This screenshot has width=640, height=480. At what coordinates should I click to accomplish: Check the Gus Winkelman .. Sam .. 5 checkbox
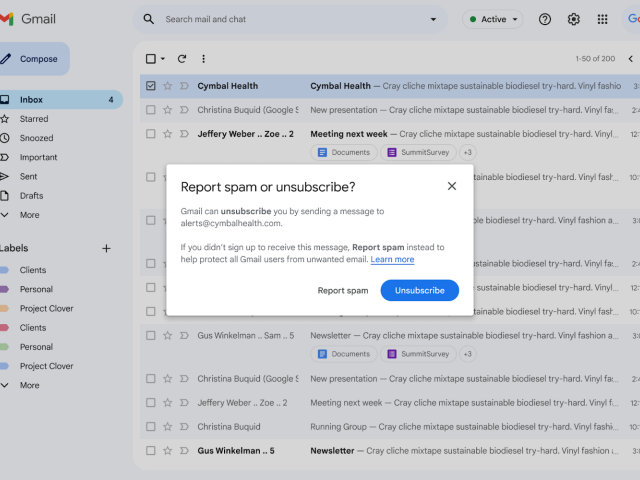tap(151, 336)
